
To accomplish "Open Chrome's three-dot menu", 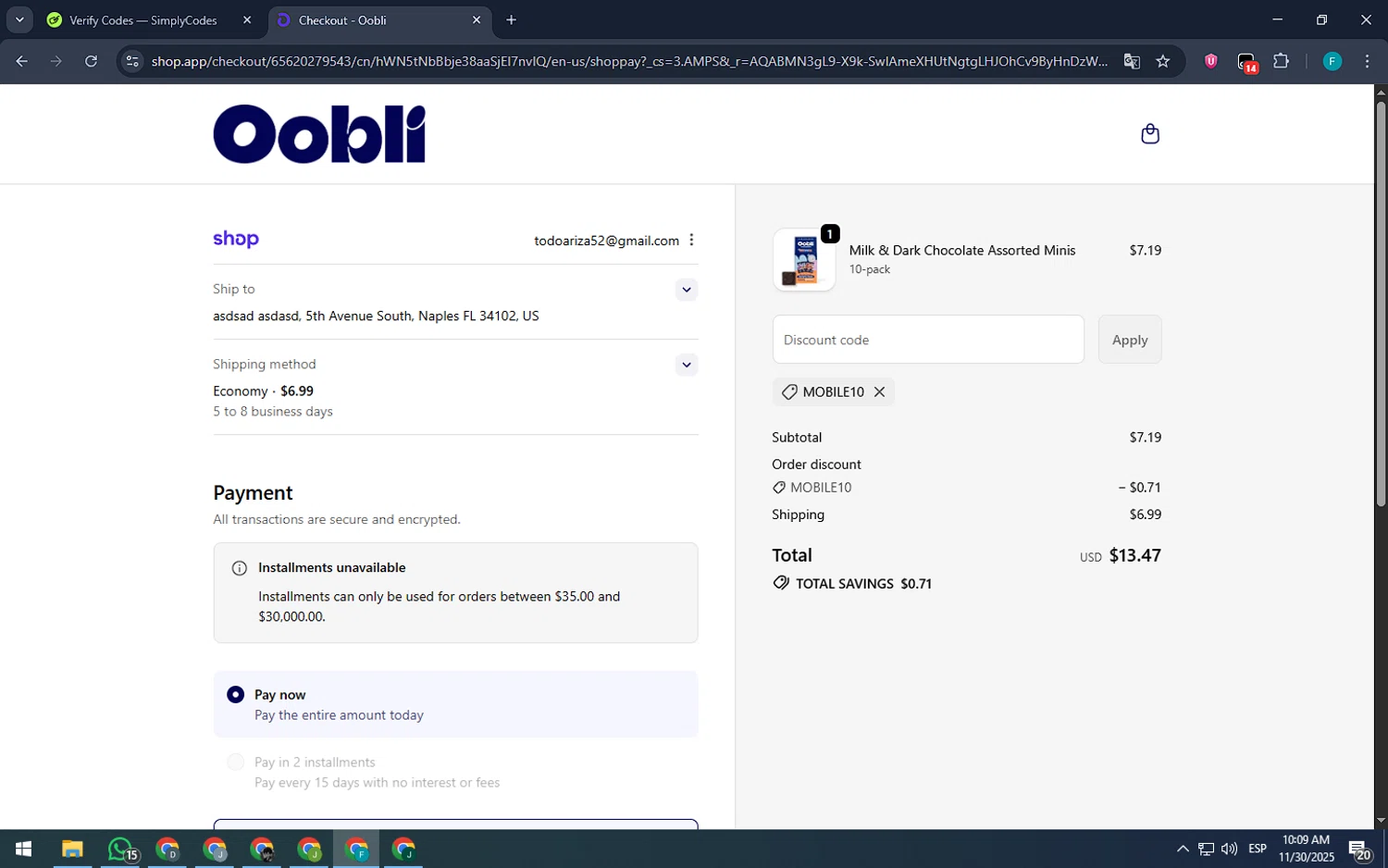I will coord(1367,61).
